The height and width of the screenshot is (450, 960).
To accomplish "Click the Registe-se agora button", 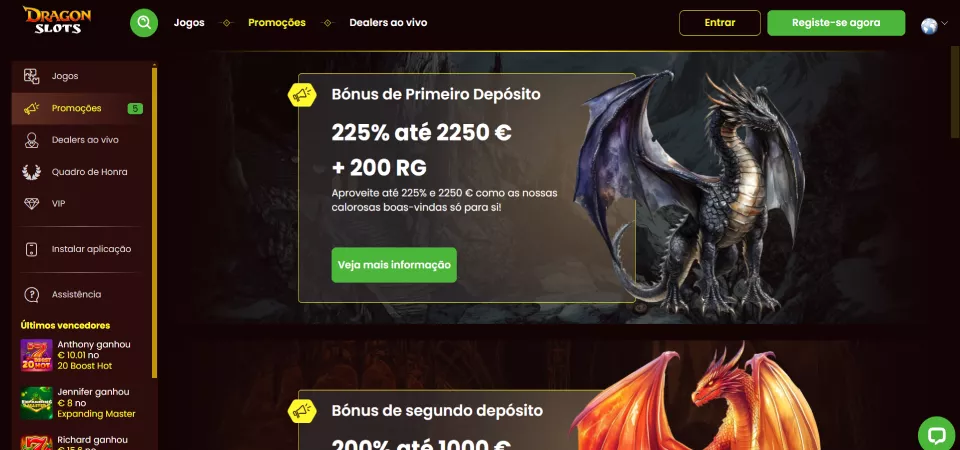I will (x=836, y=23).
